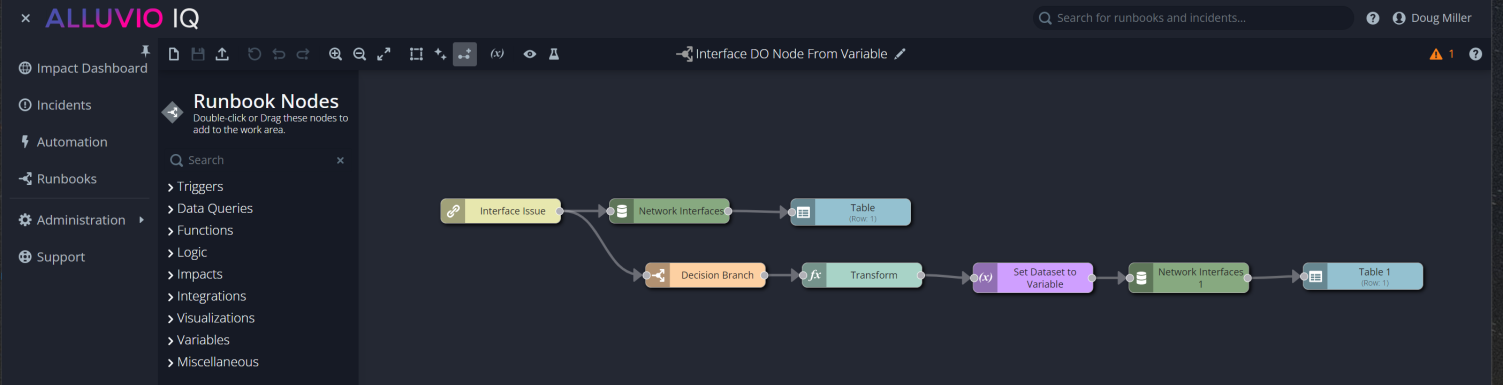This screenshot has height=385, width=1503.
Task: Click the orange warning indicator
Action: [1442, 54]
